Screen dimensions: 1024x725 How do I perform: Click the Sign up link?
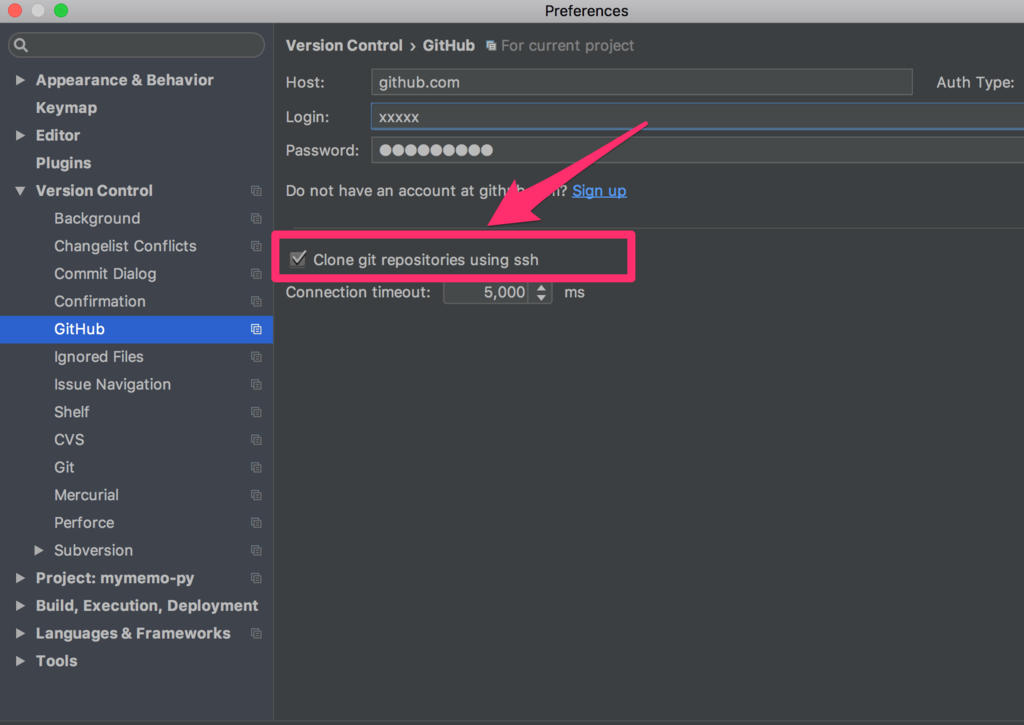599,191
